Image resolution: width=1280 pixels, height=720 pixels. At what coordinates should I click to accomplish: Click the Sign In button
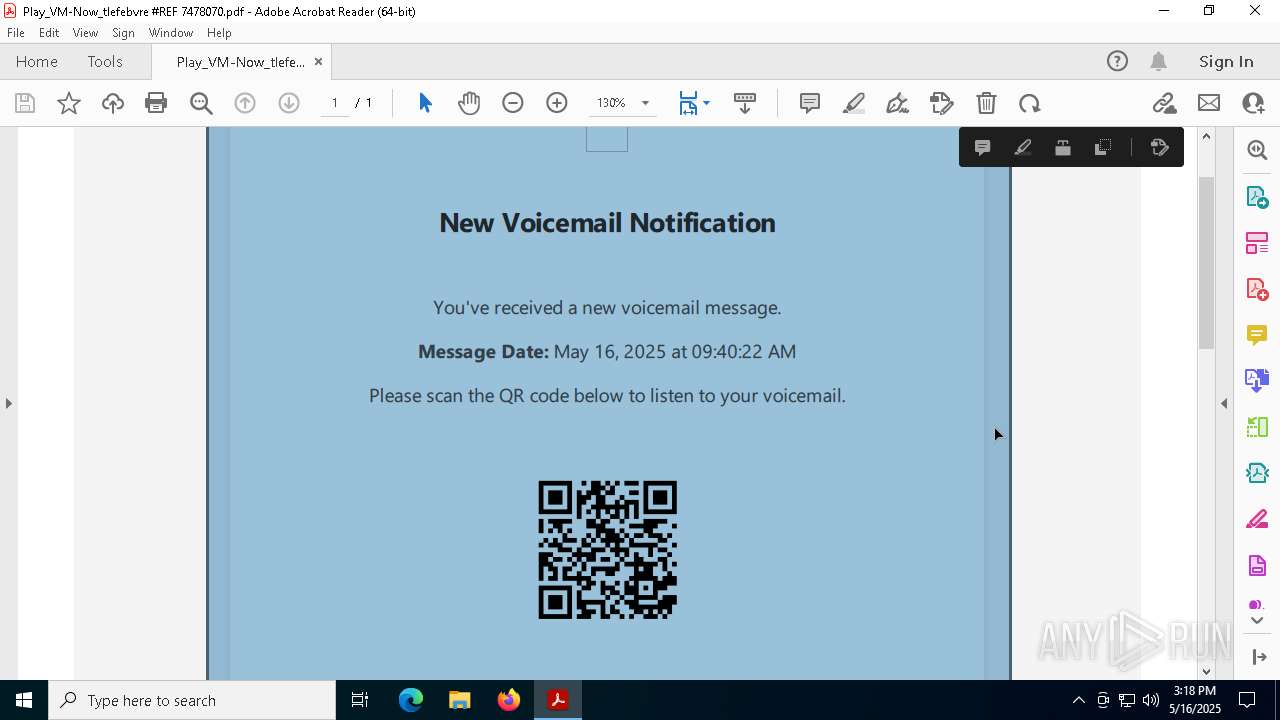[x=1226, y=62]
